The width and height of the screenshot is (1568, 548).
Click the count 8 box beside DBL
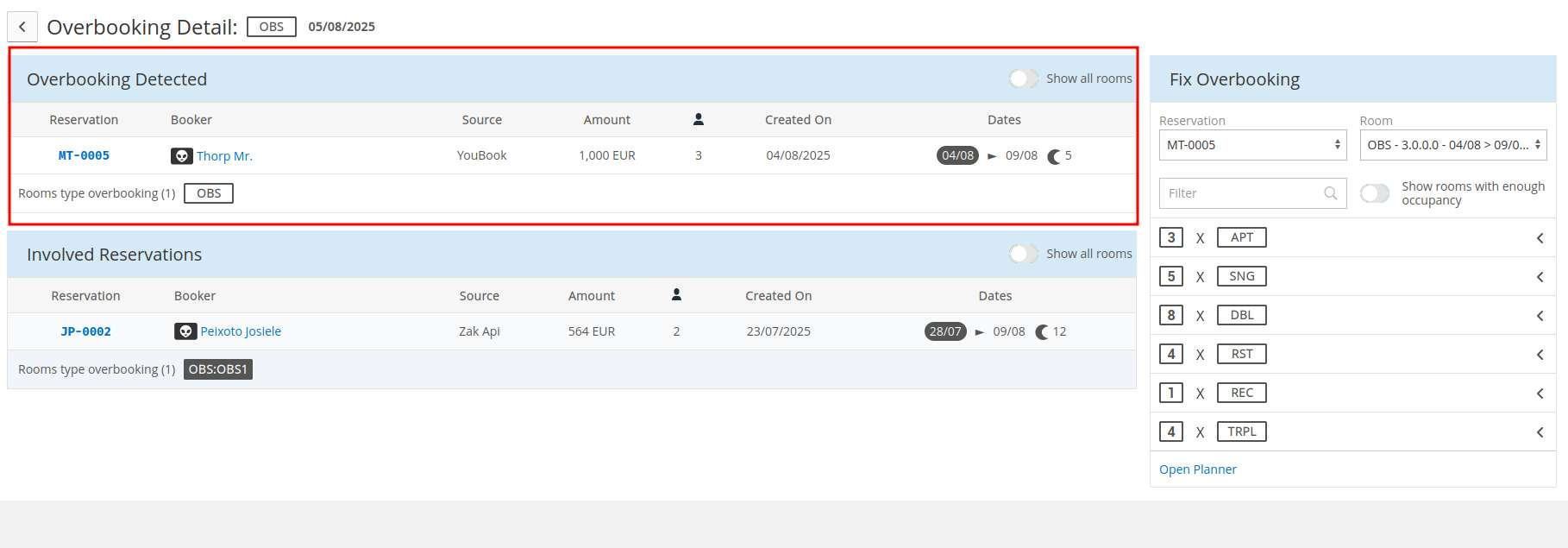1171,315
